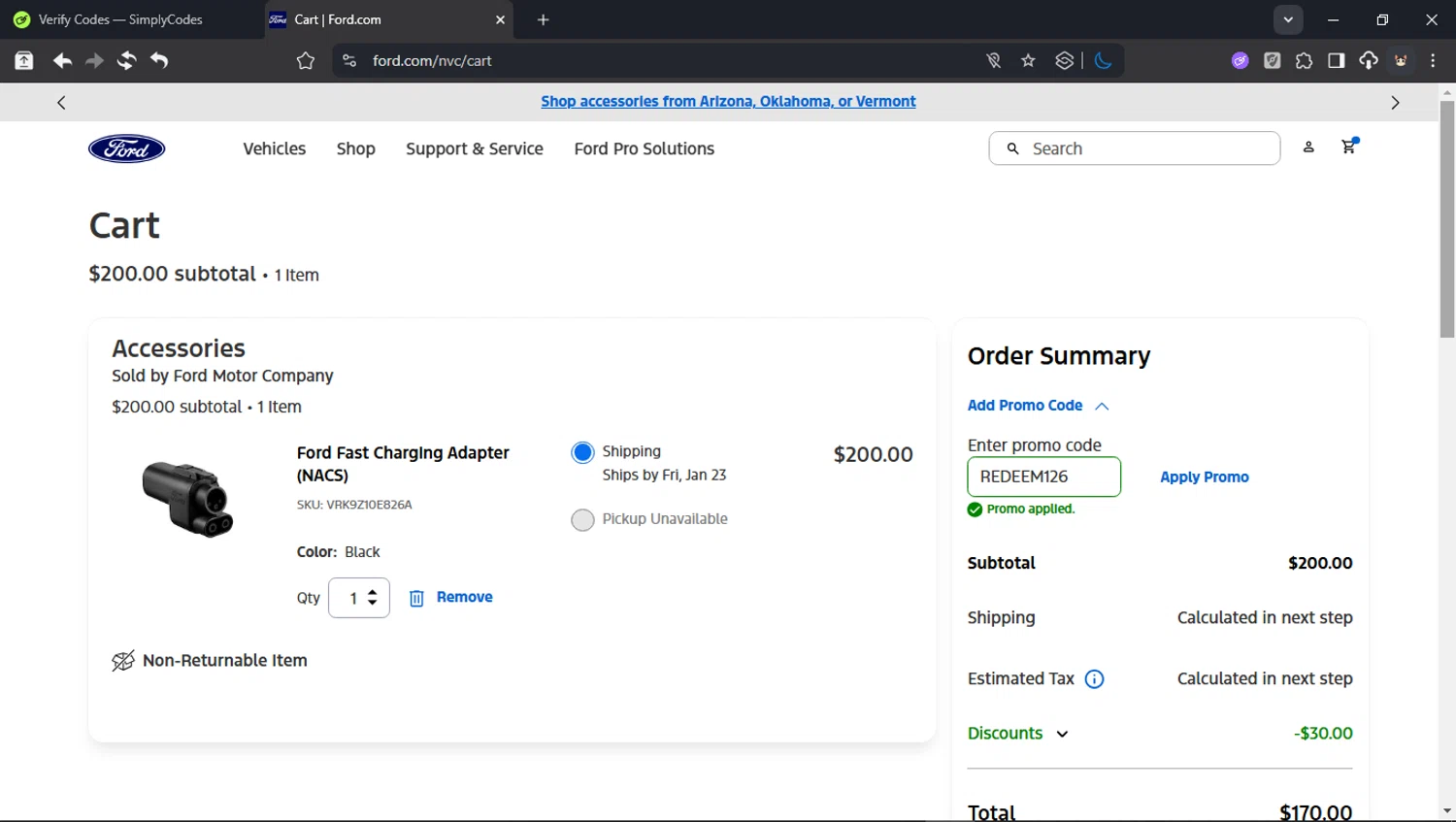Click the Apply Promo button
This screenshot has height=822, width=1456.
[1205, 477]
